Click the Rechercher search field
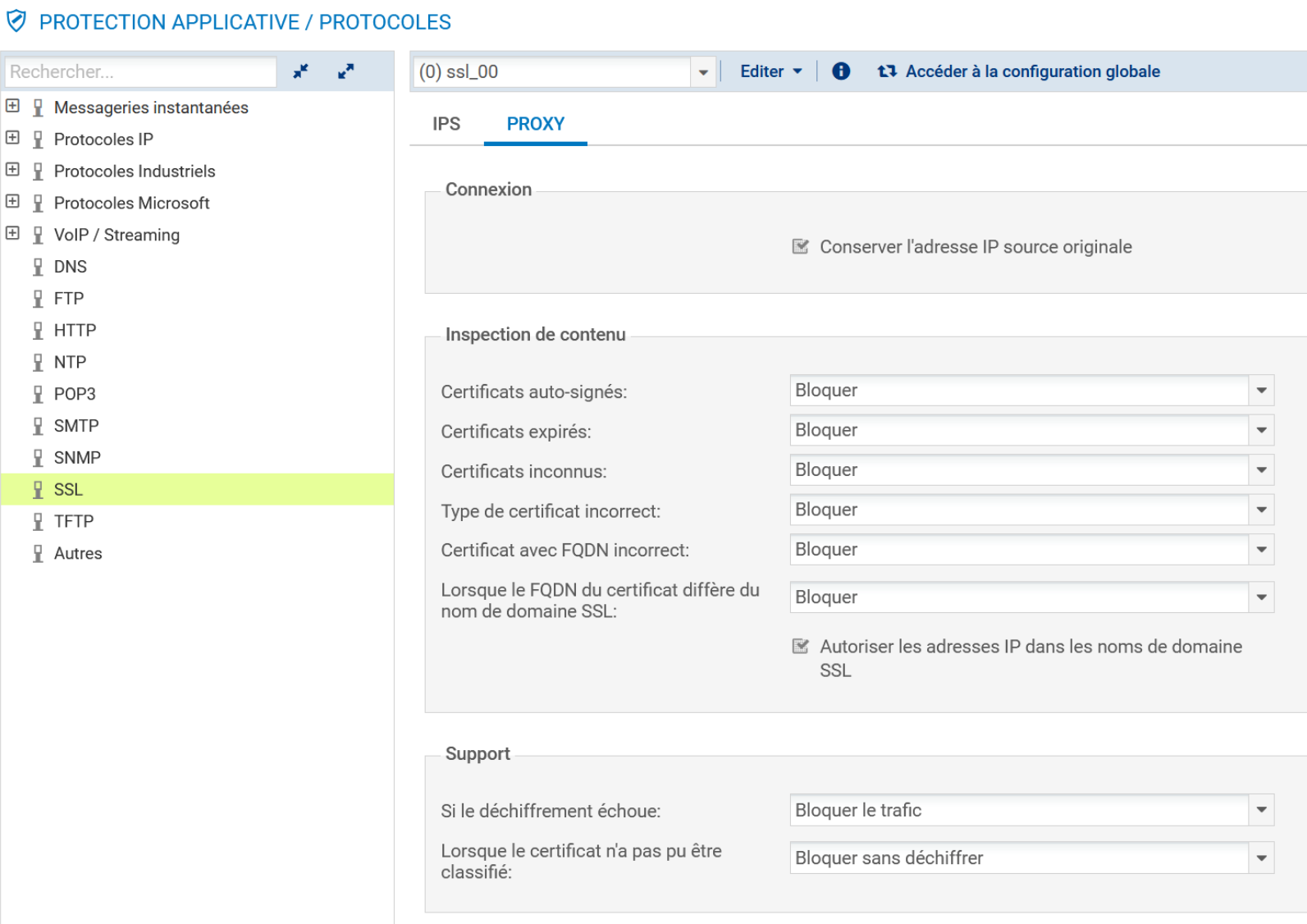 click(x=140, y=72)
